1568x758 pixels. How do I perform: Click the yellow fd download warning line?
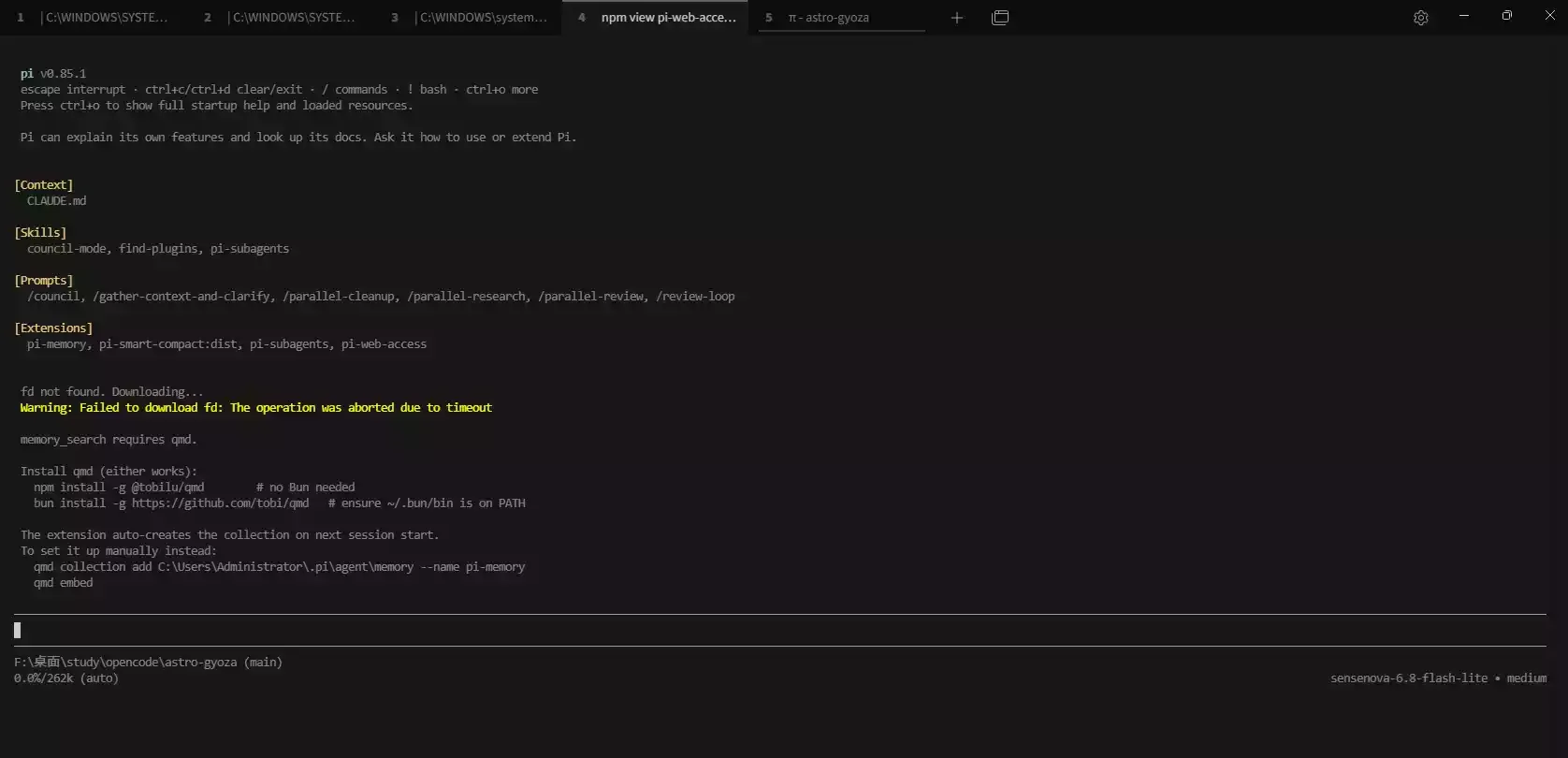[256, 408]
